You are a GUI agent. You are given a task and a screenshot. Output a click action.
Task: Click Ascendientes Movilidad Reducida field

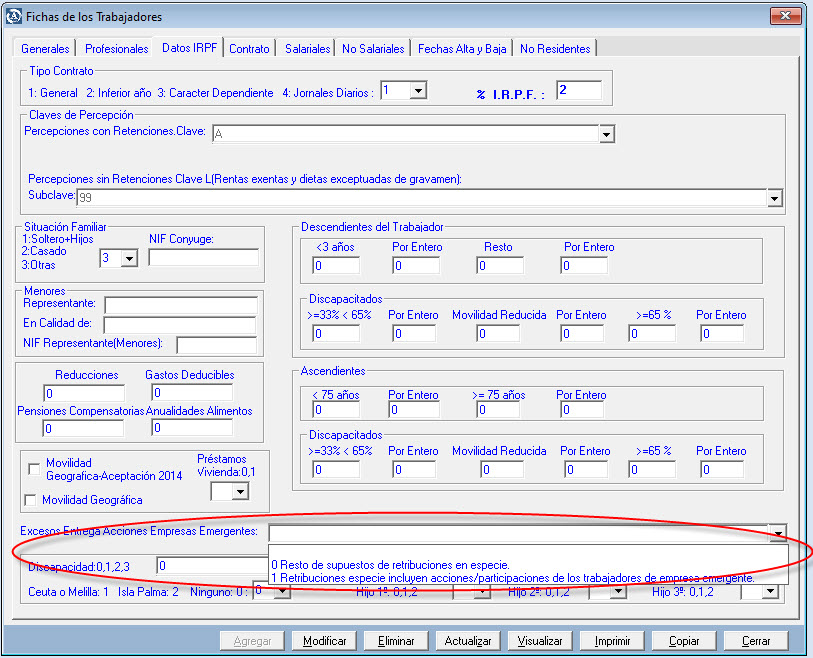(x=501, y=469)
